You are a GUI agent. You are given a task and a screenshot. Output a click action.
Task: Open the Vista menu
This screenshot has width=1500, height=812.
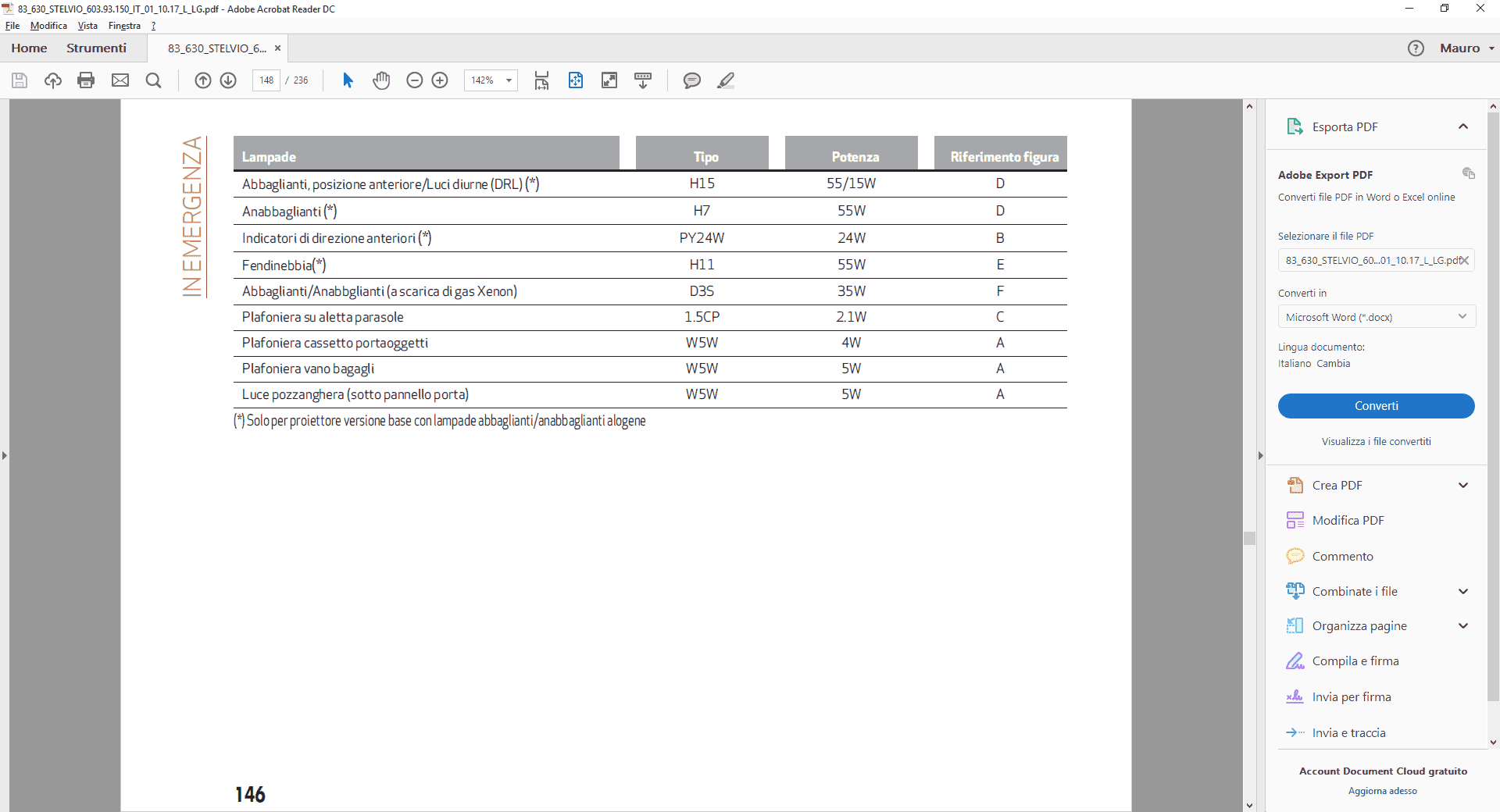coord(87,26)
